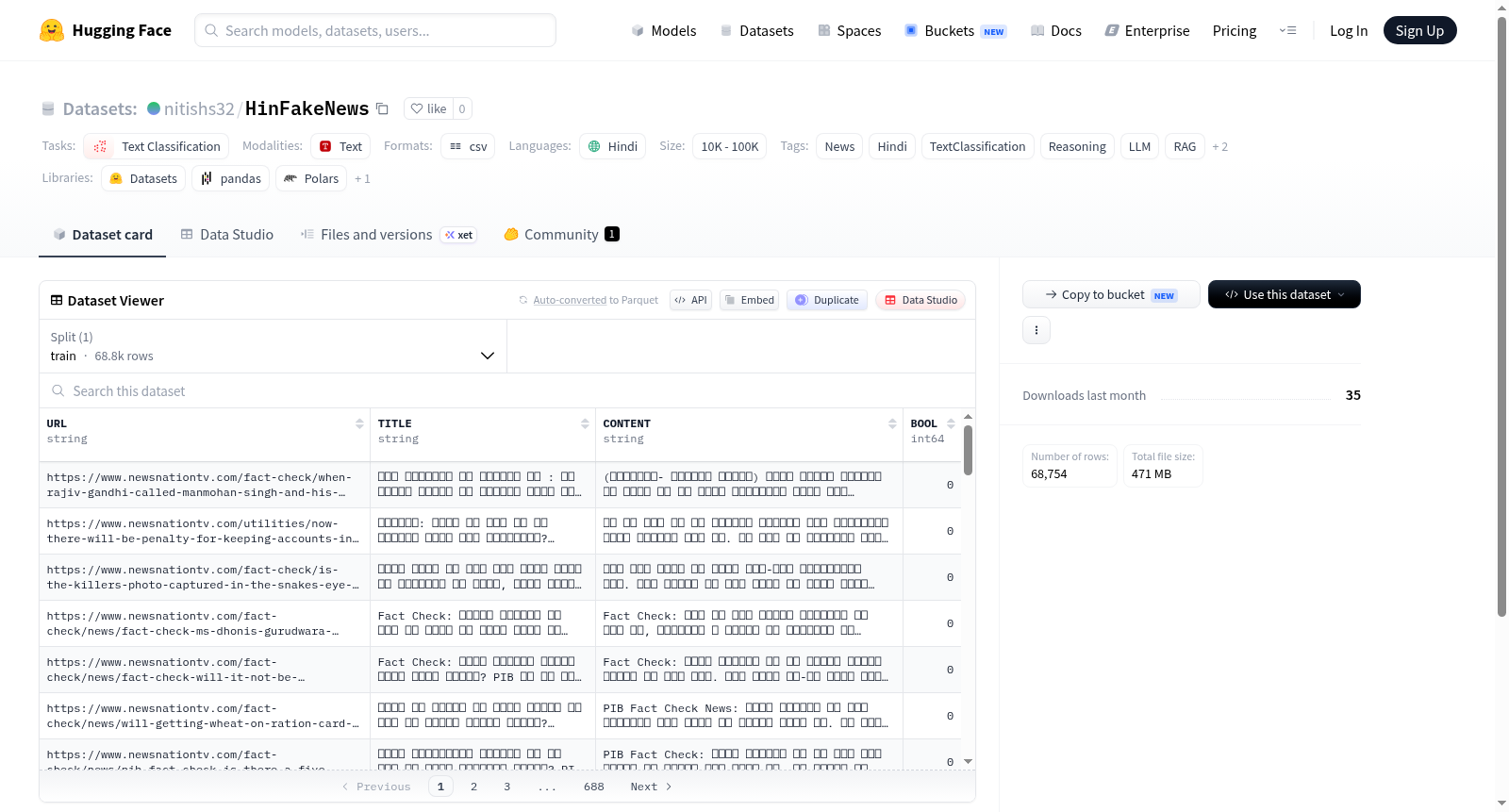Image resolution: width=1509 pixels, height=812 pixels.
Task: Expand the +1 more libraries
Action: (362, 178)
